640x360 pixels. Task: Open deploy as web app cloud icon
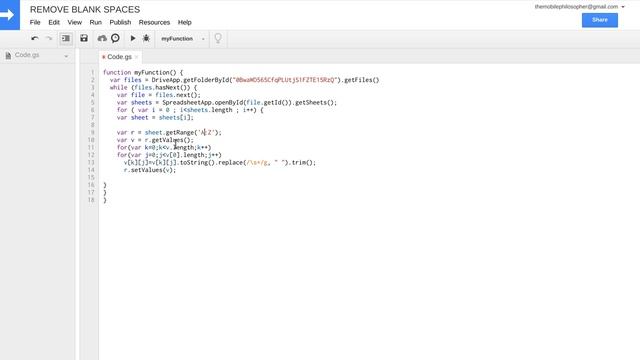[x=102, y=38]
